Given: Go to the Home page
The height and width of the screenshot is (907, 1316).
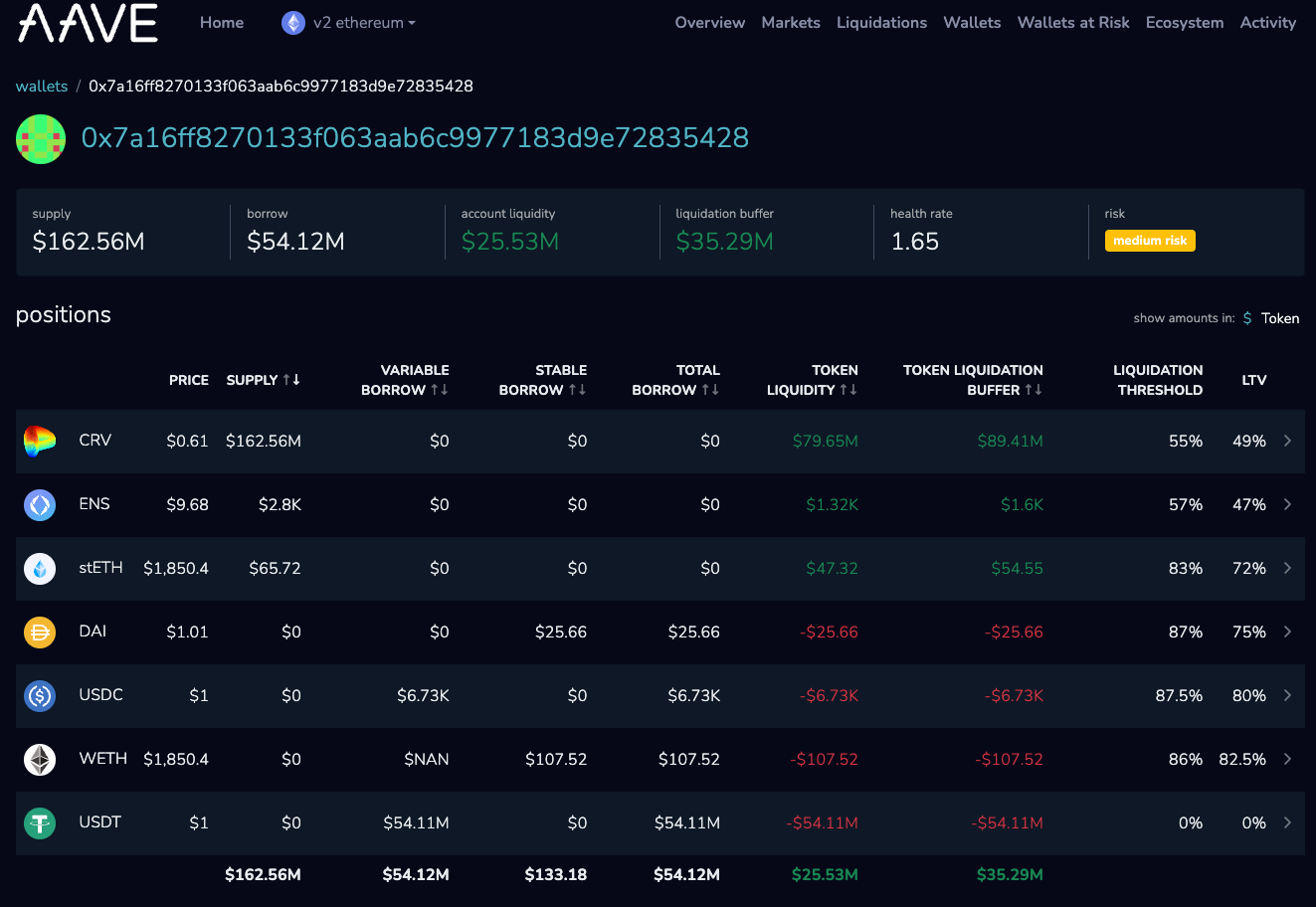Looking at the screenshot, I should [x=222, y=23].
